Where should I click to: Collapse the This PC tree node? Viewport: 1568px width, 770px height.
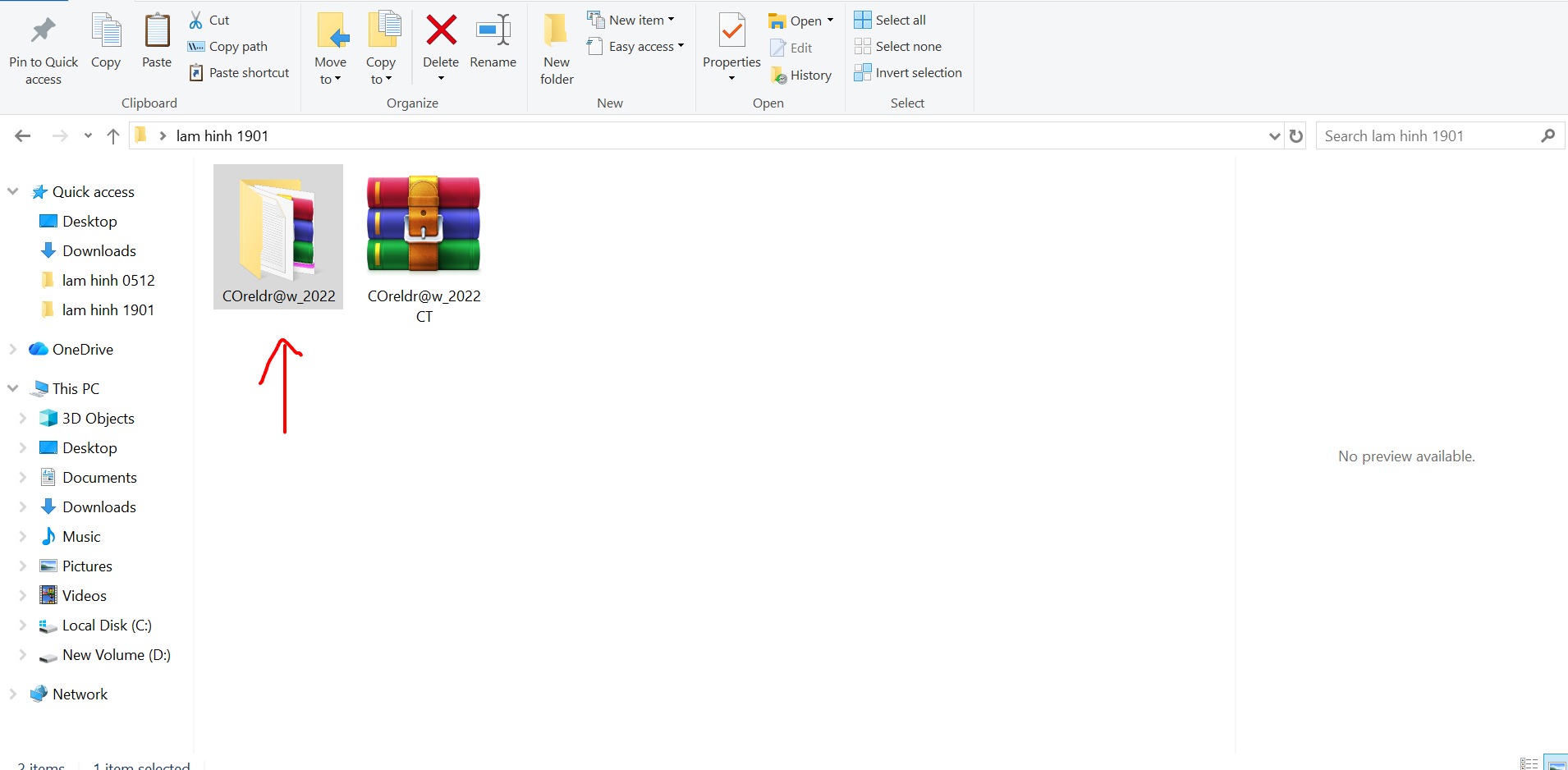pos(13,388)
